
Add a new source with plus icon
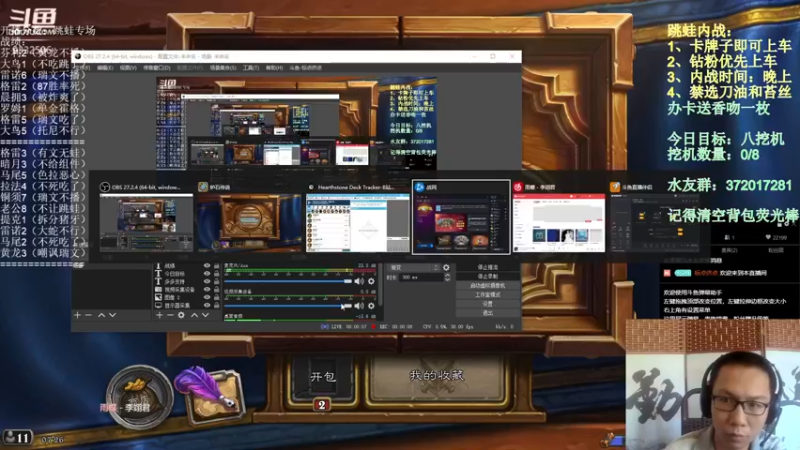tap(159, 315)
